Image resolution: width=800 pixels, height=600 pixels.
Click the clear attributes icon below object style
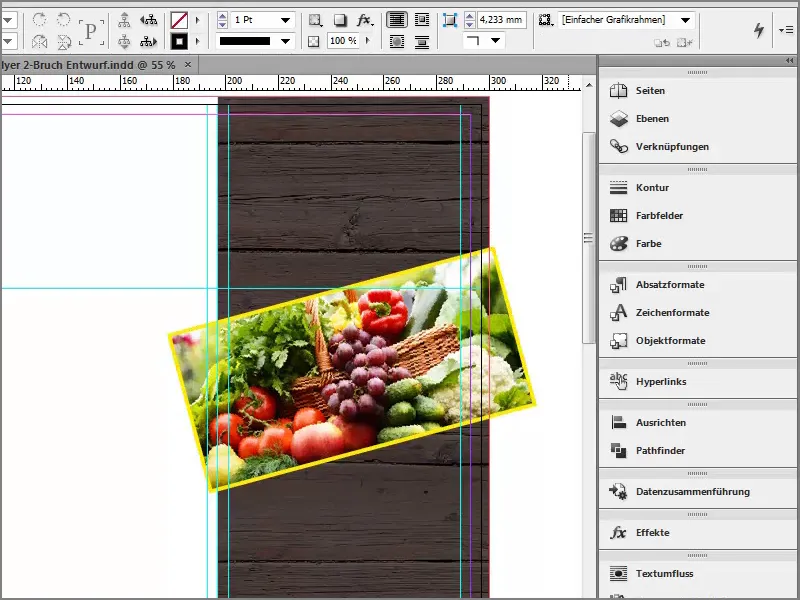(x=684, y=43)
